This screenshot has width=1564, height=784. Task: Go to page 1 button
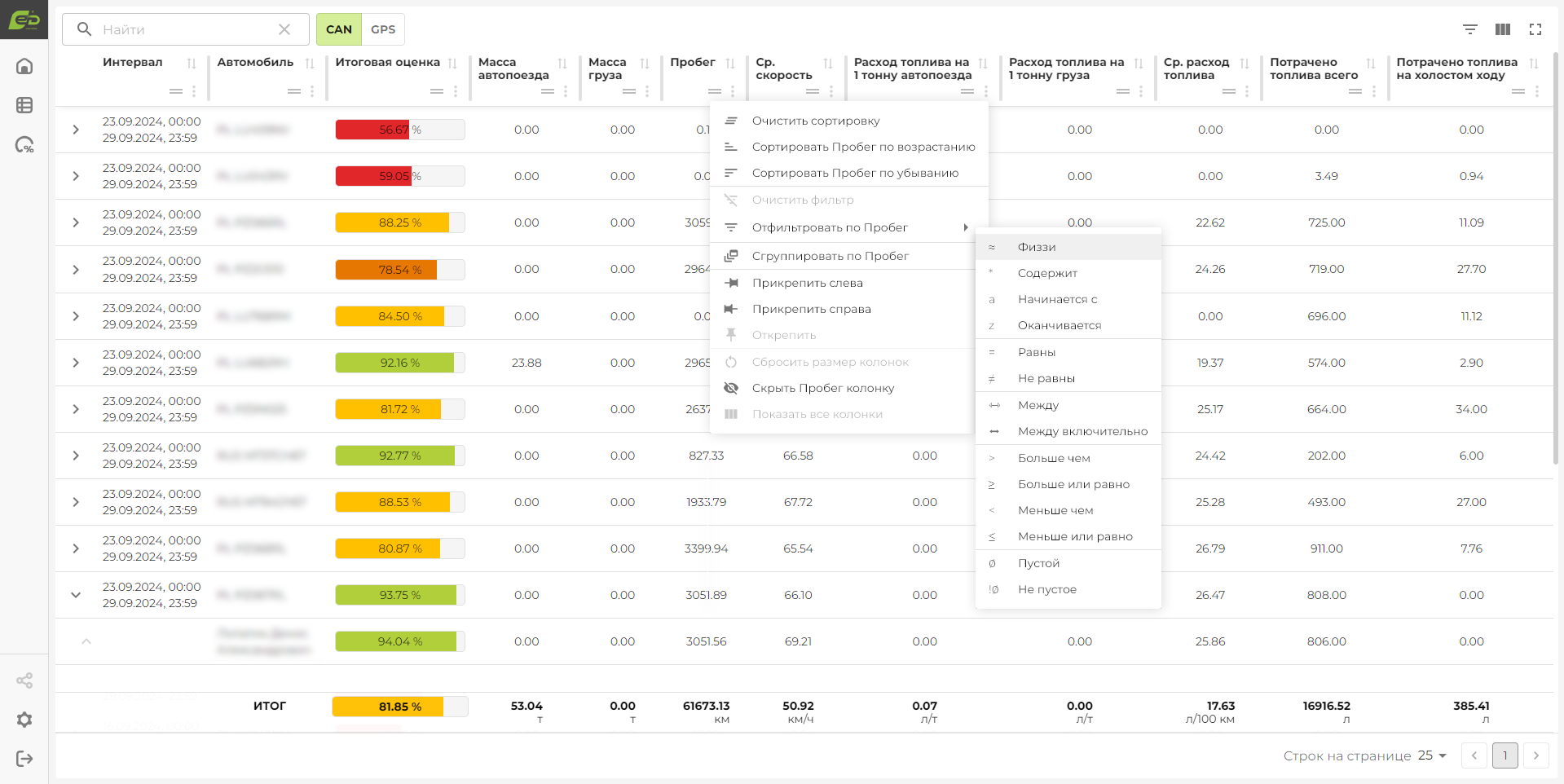click(x=1505, y=755)
